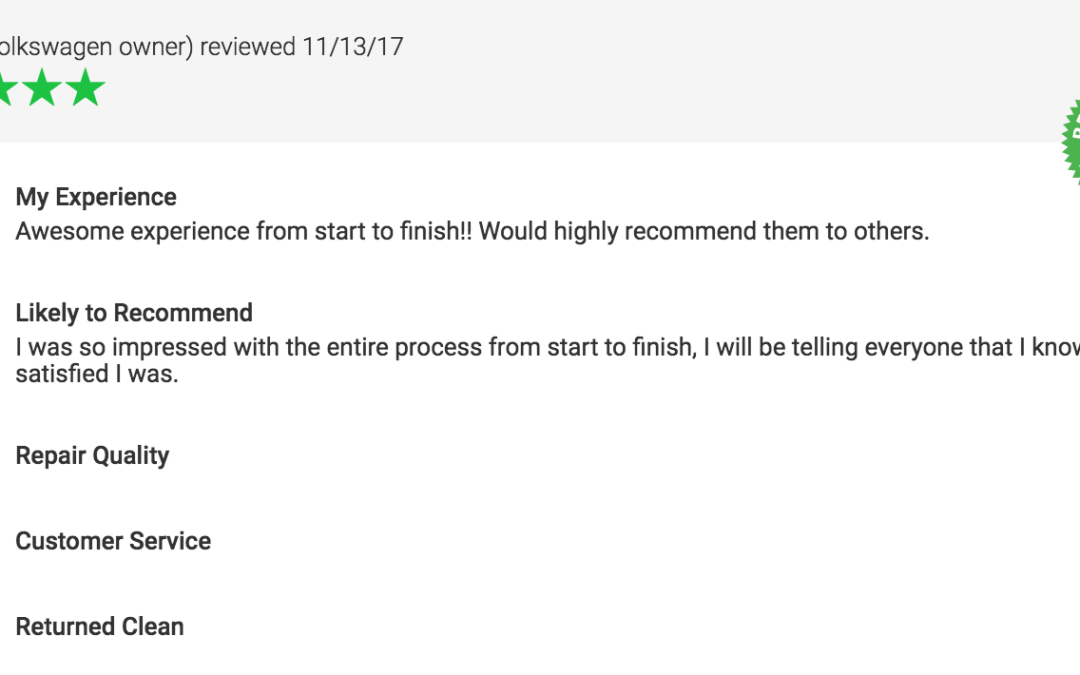
Task: Click the word reviewed in the header
Action: 248,47
